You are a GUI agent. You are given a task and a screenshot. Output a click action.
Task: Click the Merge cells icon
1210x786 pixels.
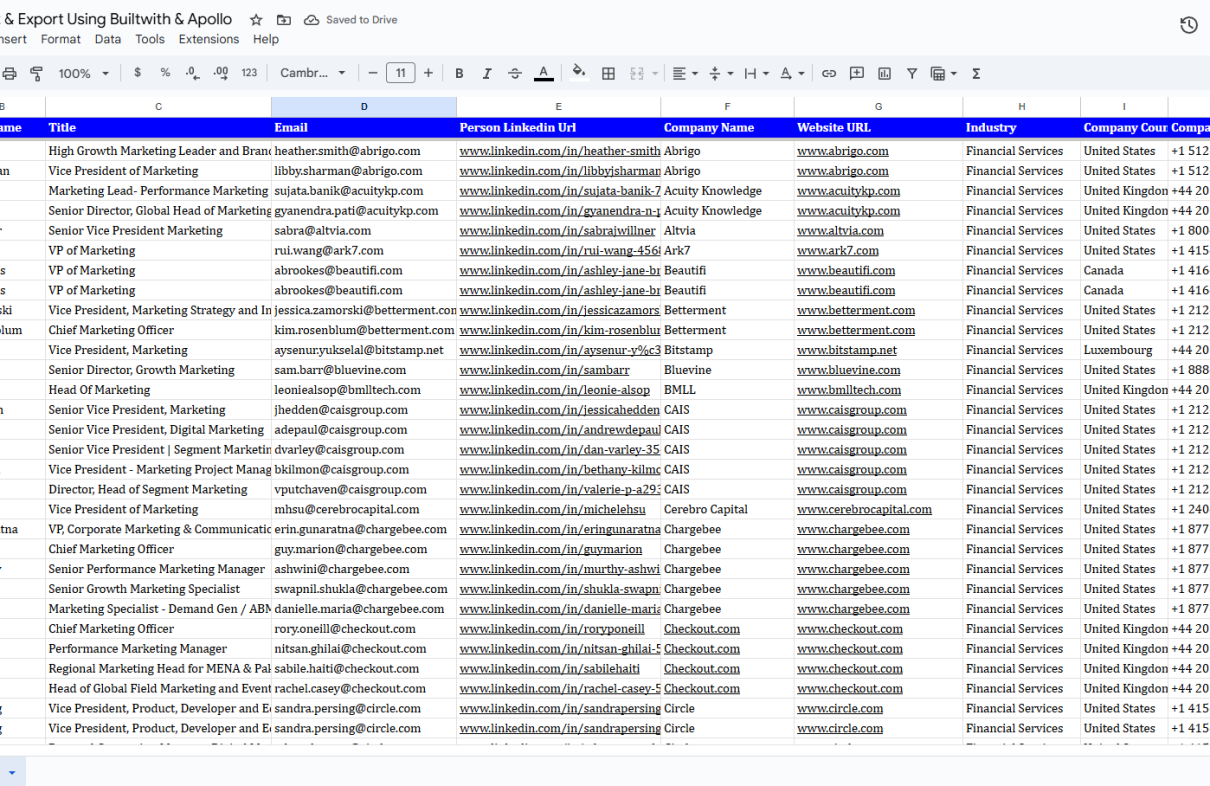636,73
